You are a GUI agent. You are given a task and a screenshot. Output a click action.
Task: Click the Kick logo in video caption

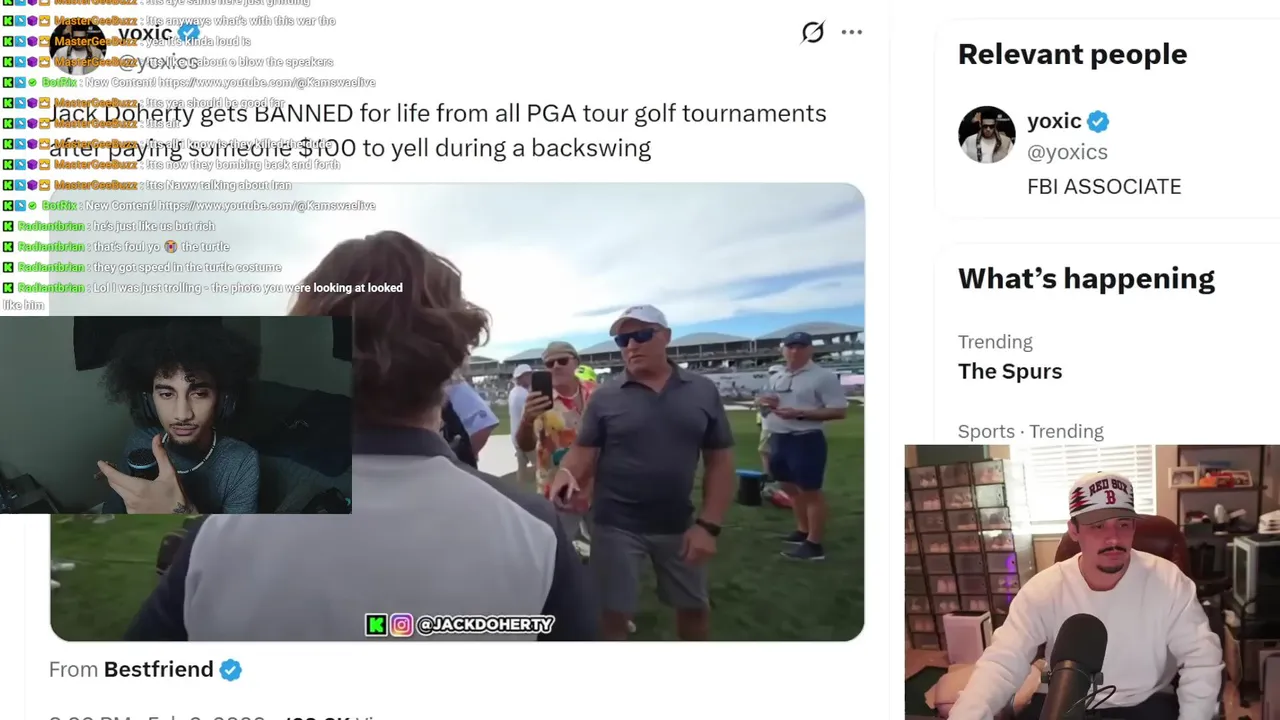(x=376, y=625)
